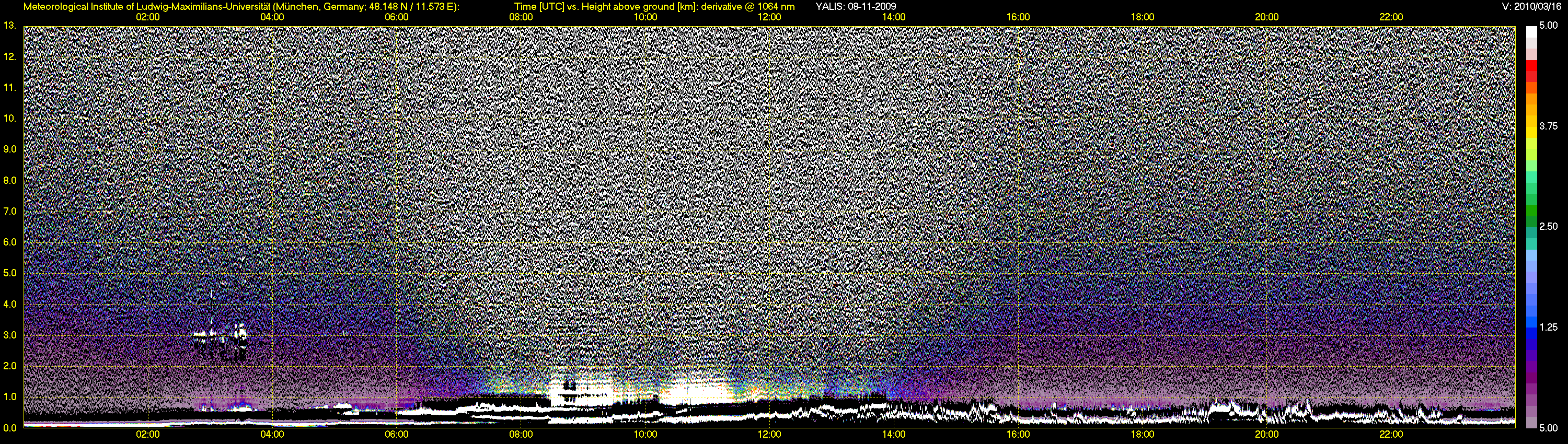Screen dimensions: 1568x444
Task: Select the 06:00 tick label on the top axis
Action: [396, 17]
